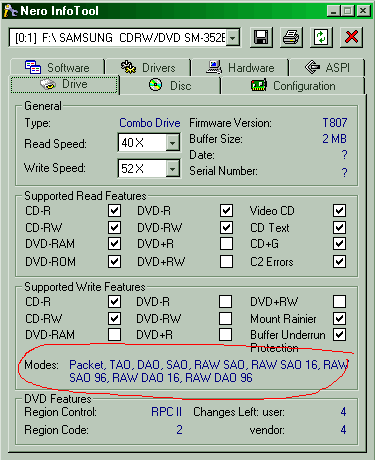The image size is (375, 460).
Task: Toggle the CD-RW write feature checkbox
Action: [x=114, y=318]
